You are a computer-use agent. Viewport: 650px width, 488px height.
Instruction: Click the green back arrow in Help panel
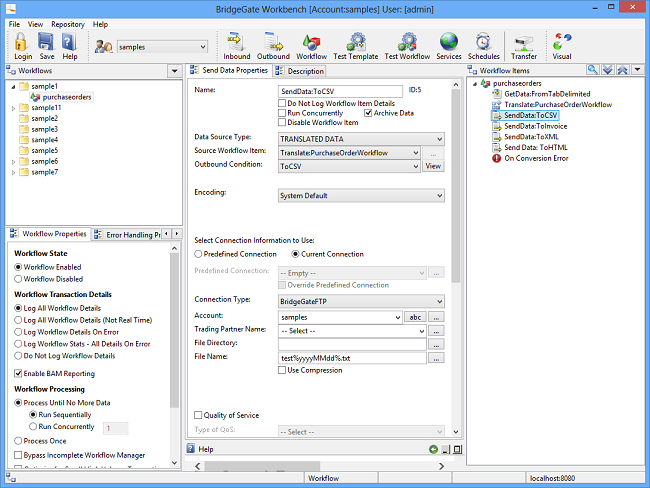[x=433, y=449]
